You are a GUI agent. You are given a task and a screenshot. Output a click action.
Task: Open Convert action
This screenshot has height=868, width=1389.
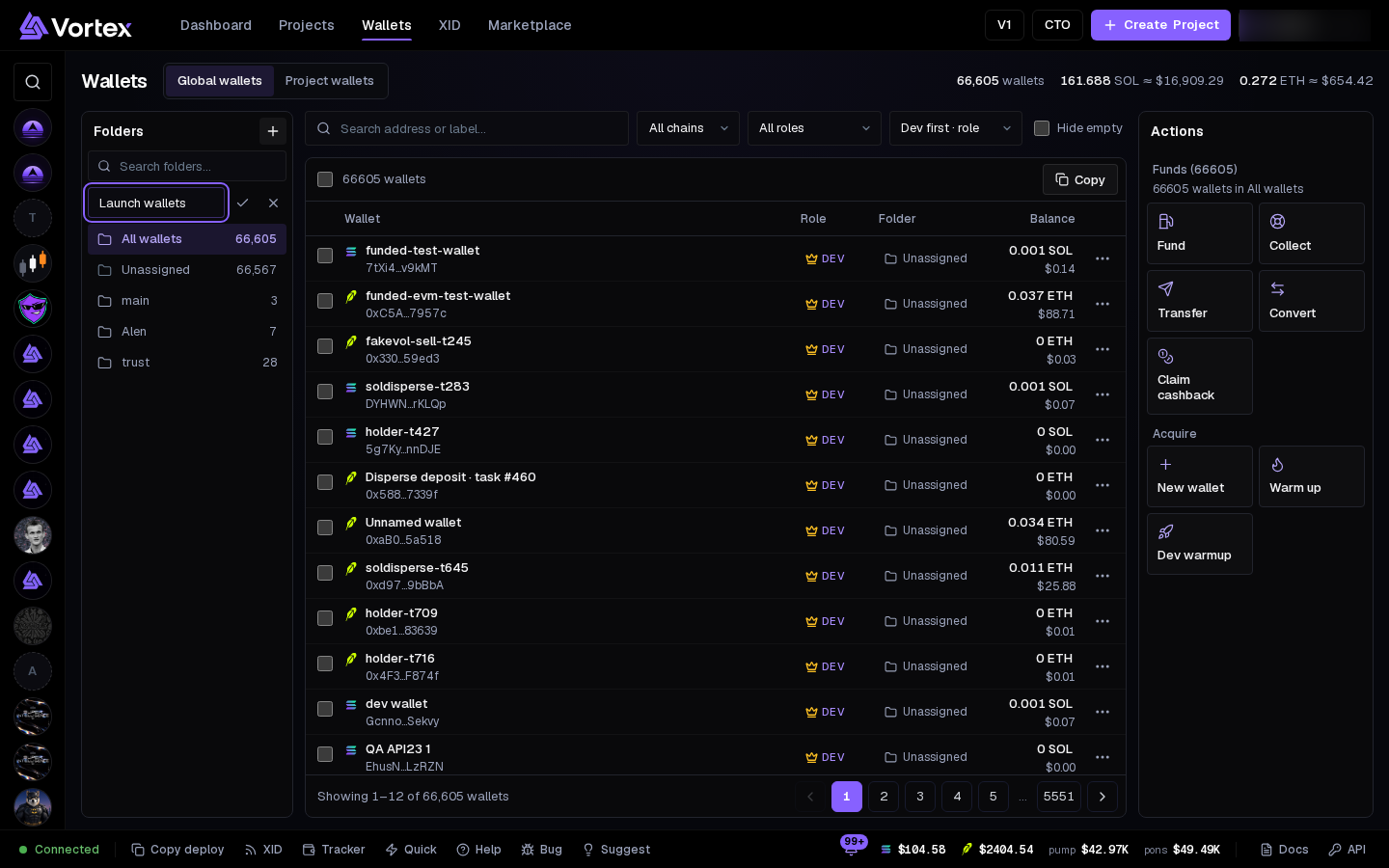coord(1312,301)
